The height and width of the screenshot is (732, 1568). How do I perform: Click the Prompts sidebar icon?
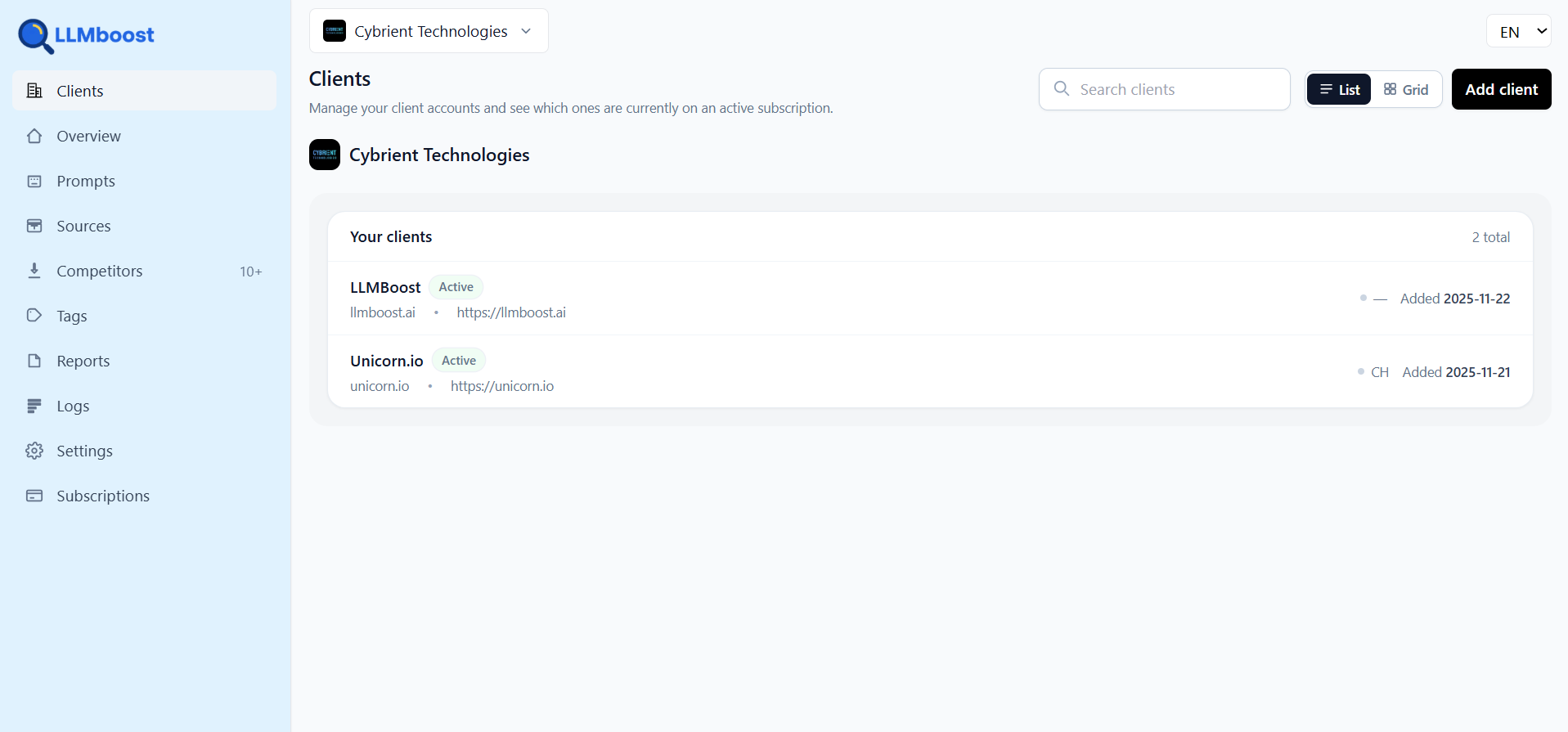[34, 181]
